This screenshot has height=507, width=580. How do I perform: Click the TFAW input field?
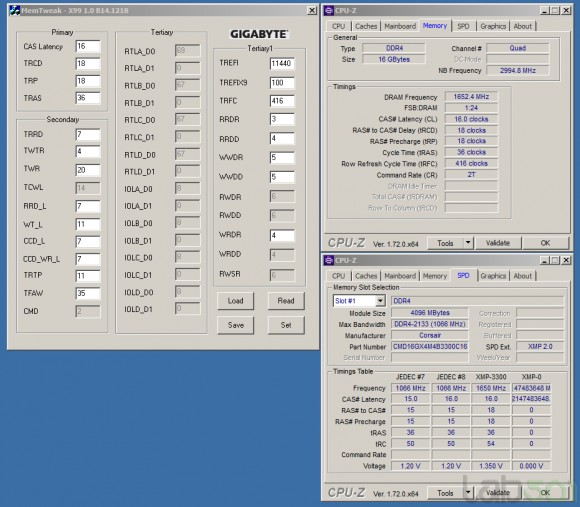tap(88, 294)
